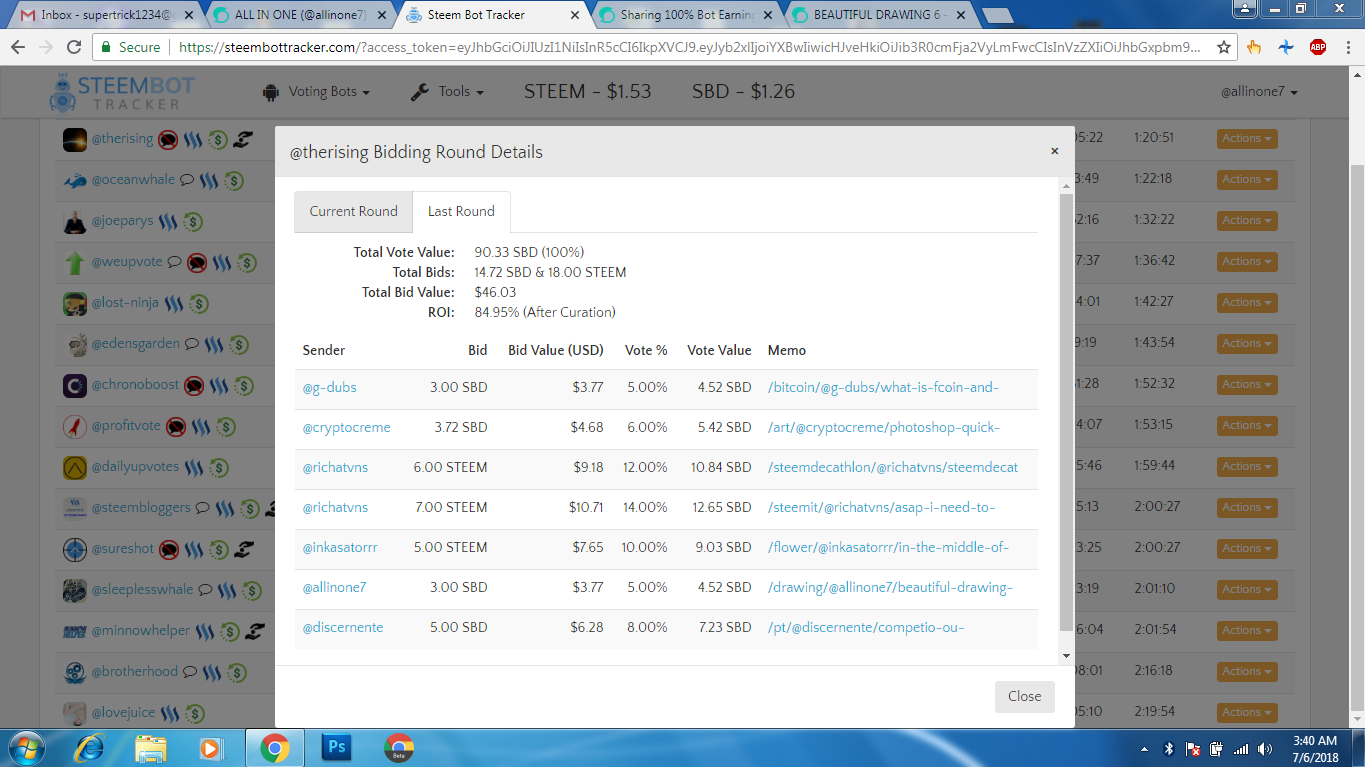Screen dimensions: 1365x767
Task: Open memo link /bitcoin/@g-dubs/what-is-fcoin-and-
Action: [x=883, y=387]
